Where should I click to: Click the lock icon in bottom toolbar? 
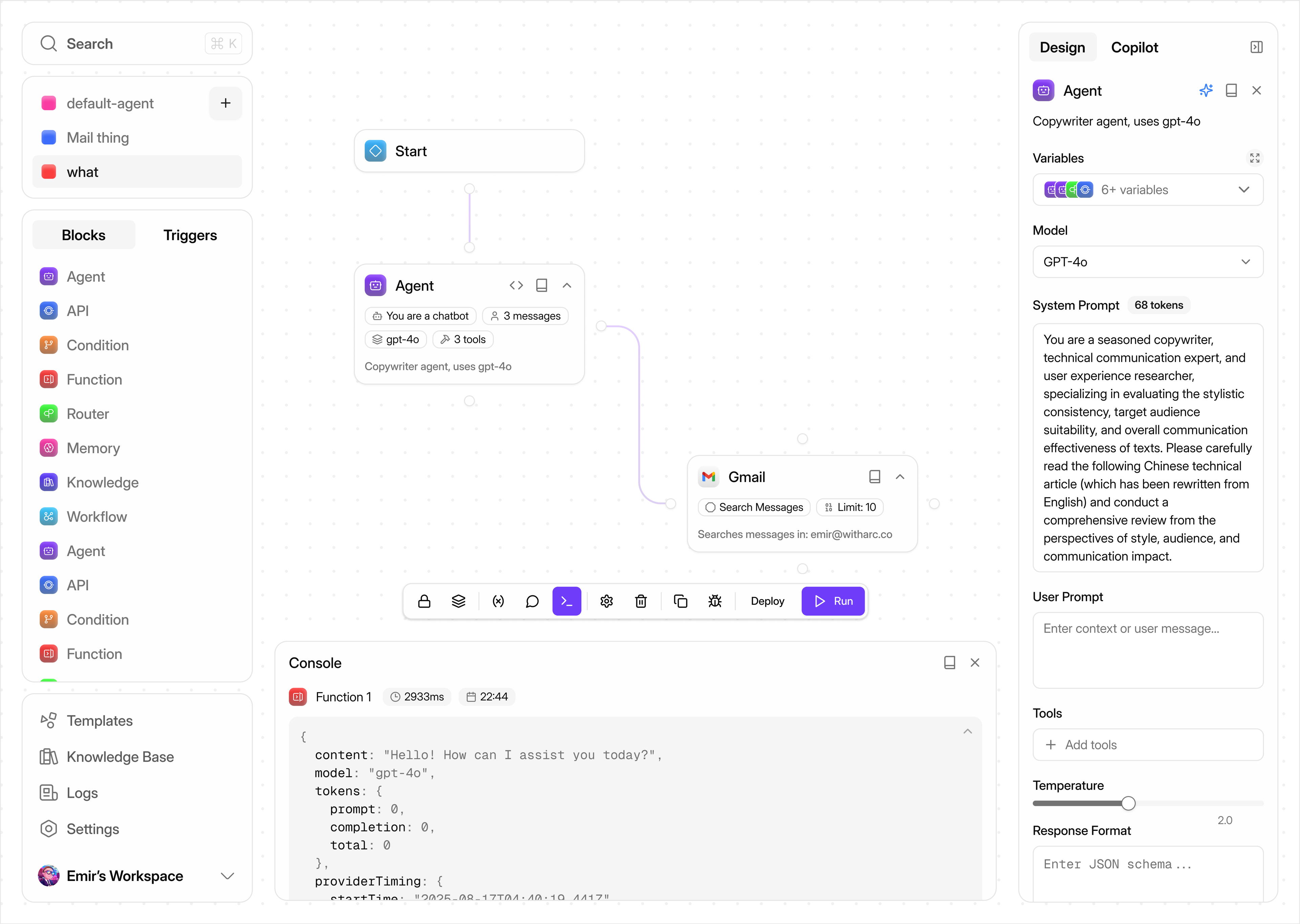tap(425, 601)
